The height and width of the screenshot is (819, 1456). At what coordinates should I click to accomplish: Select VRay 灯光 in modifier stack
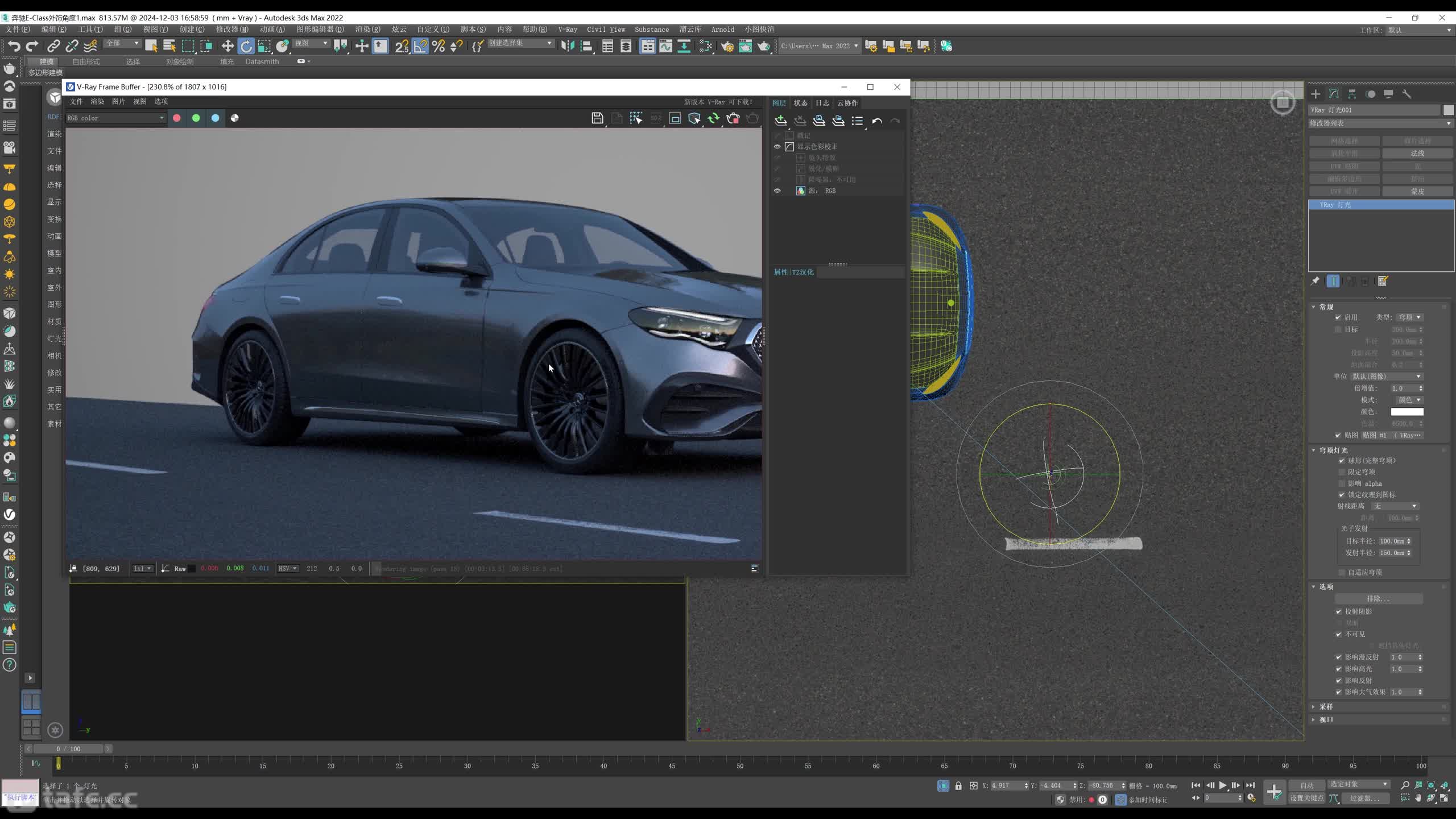point(1381,205)
